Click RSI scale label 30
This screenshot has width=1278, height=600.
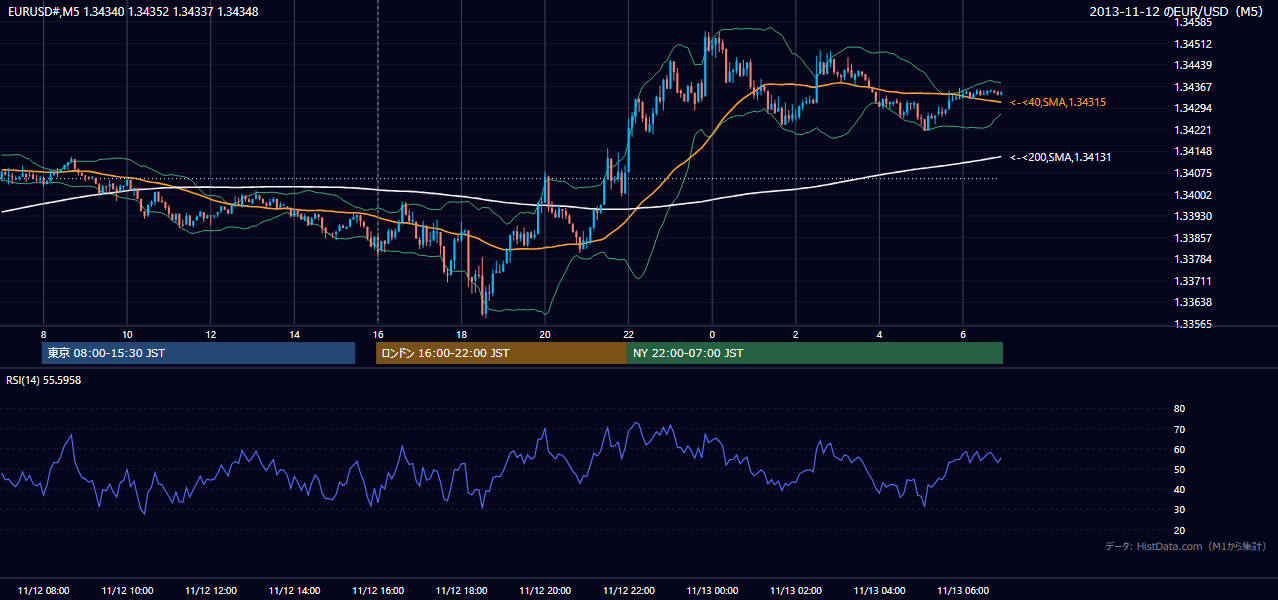pos(1179,510)
